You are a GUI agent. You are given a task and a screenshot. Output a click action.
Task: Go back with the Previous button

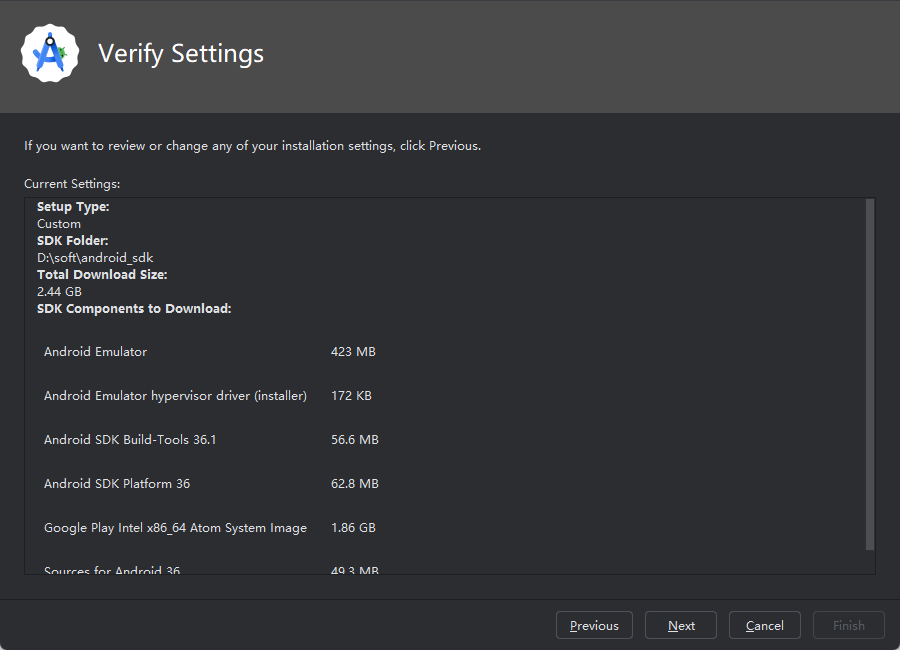[594, 625]
